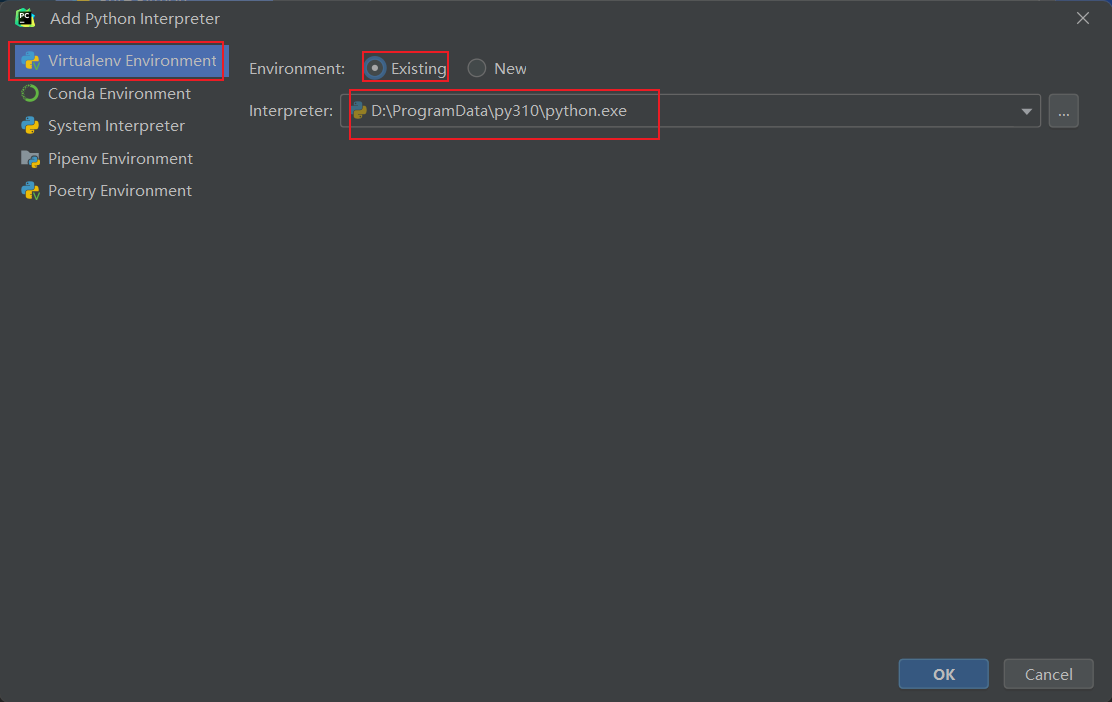The height and width of the screenshot is (702, 1112).
Task: Click the D:\ProgramData\py310\python.exe interpreter path
Action: pos(499,111)
